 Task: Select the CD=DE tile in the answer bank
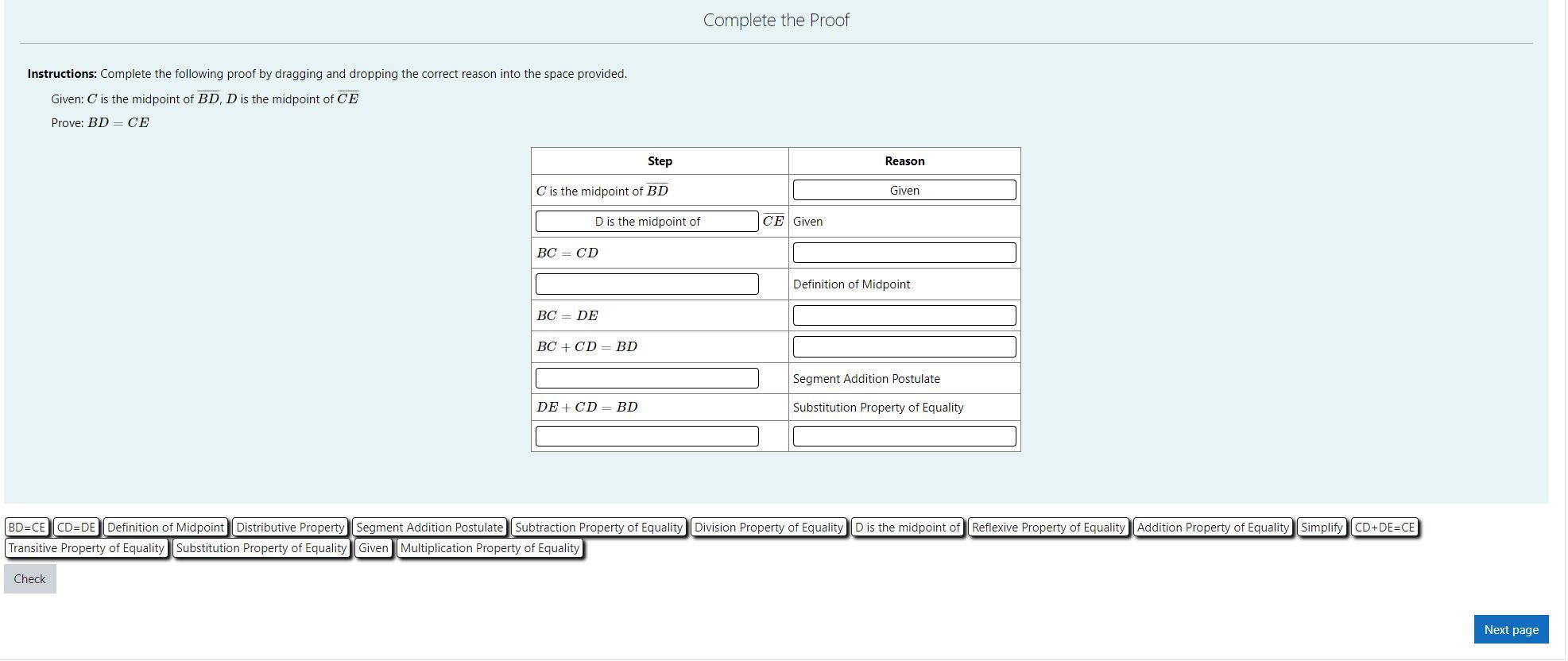tap(76, 528)
